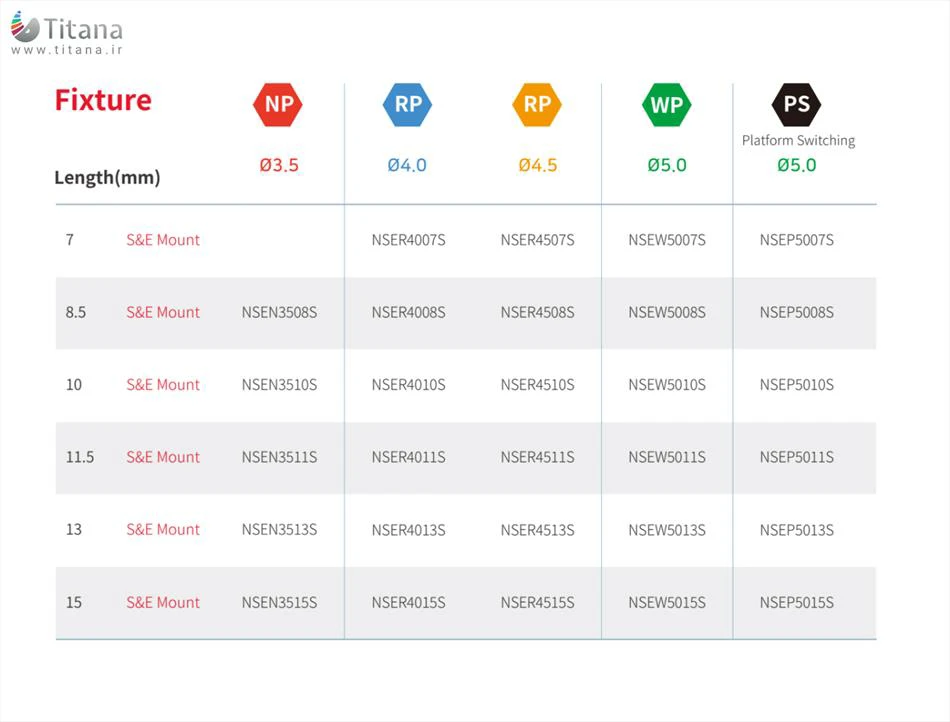
Task: Select product code NSEP5007S
Action: coord(796,240)
